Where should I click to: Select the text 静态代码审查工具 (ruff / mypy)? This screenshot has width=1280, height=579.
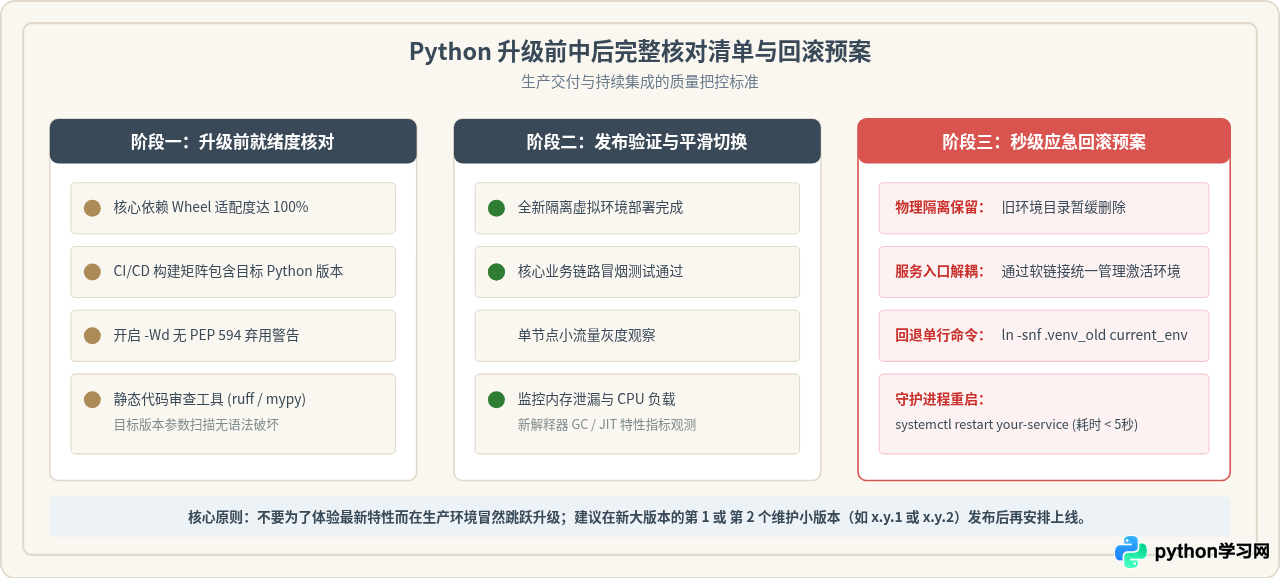210,400
